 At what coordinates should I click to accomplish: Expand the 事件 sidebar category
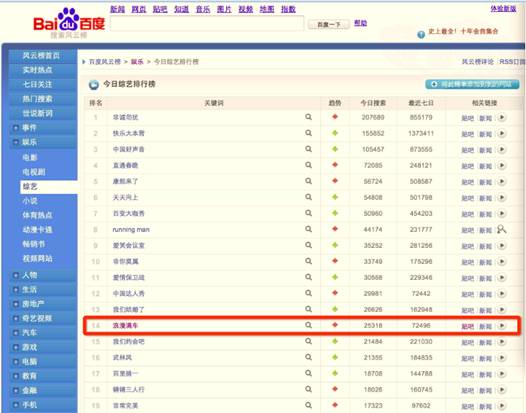click(x=15, y=128)
